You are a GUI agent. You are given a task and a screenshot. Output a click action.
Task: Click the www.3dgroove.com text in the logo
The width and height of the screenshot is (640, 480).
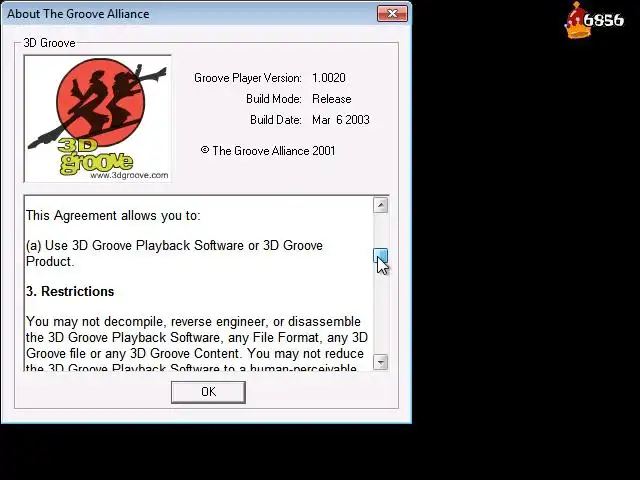point(129,175)
